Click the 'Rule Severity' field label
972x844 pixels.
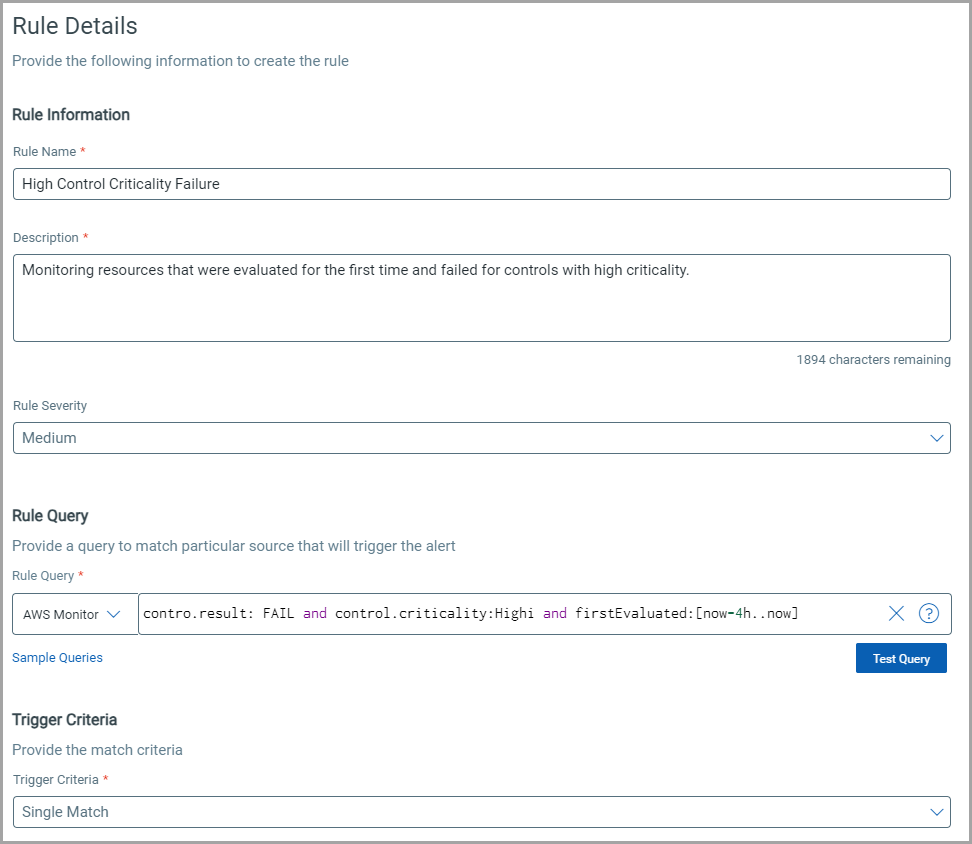tap(50, 405)
